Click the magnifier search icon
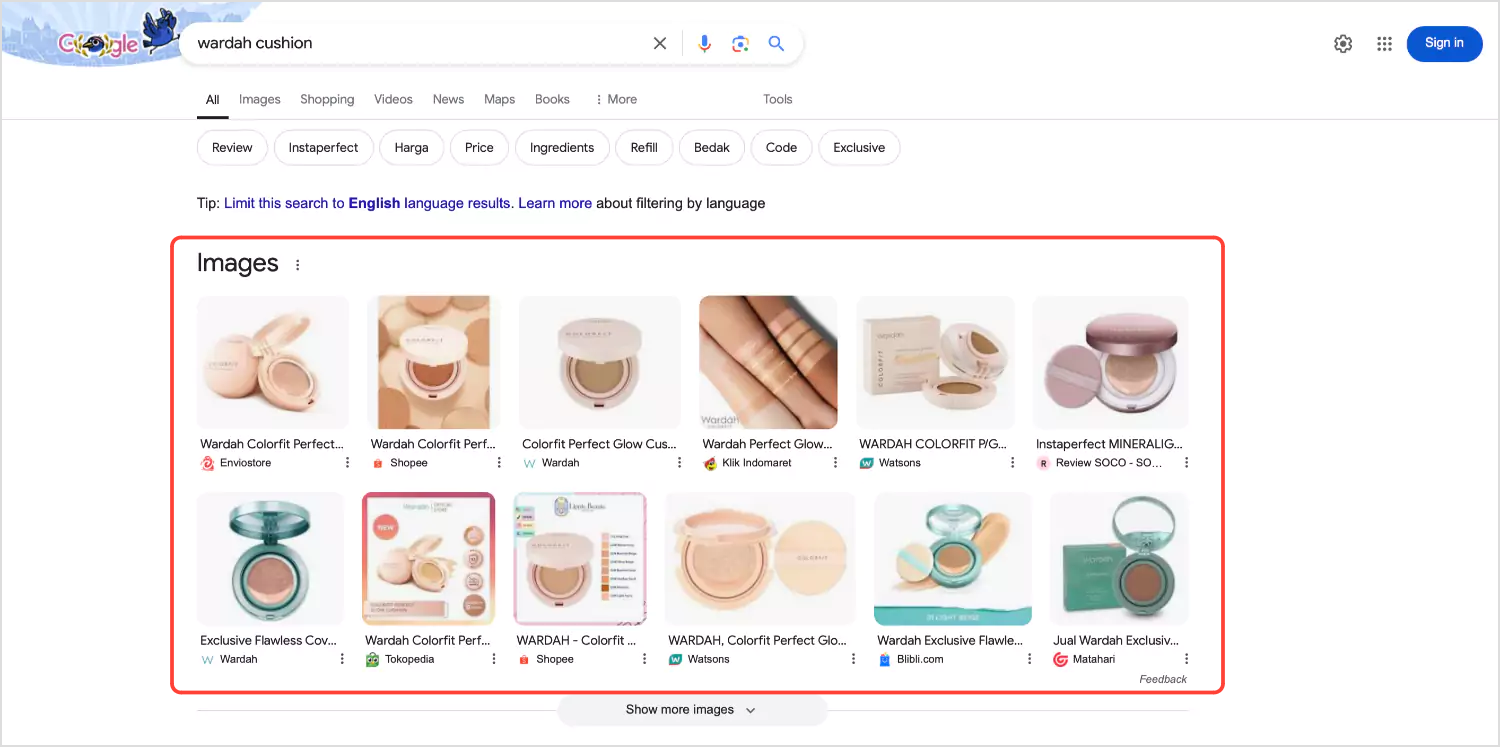The width and height of the screenshot is (1500, 747). click(776, 43)
